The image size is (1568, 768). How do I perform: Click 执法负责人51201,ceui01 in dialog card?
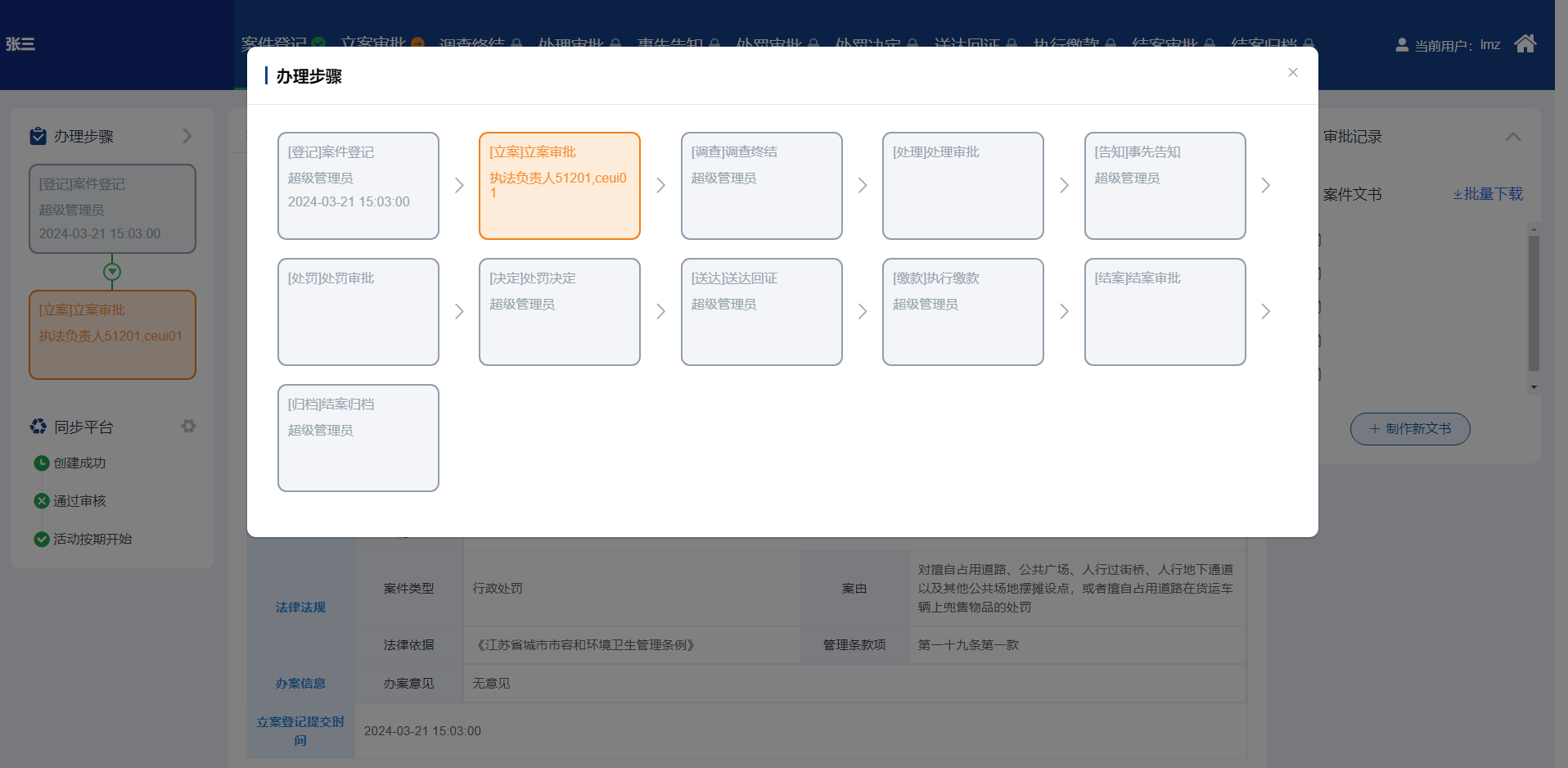(558, 185)
